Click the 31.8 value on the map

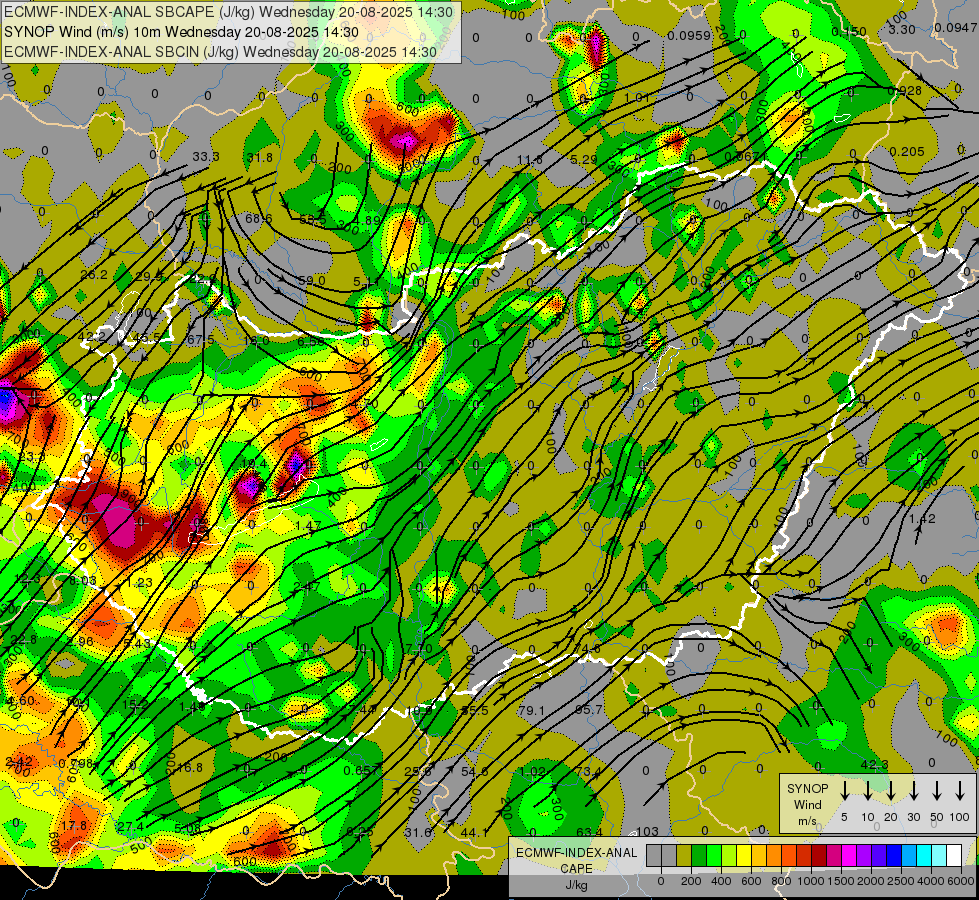point(260,157)
